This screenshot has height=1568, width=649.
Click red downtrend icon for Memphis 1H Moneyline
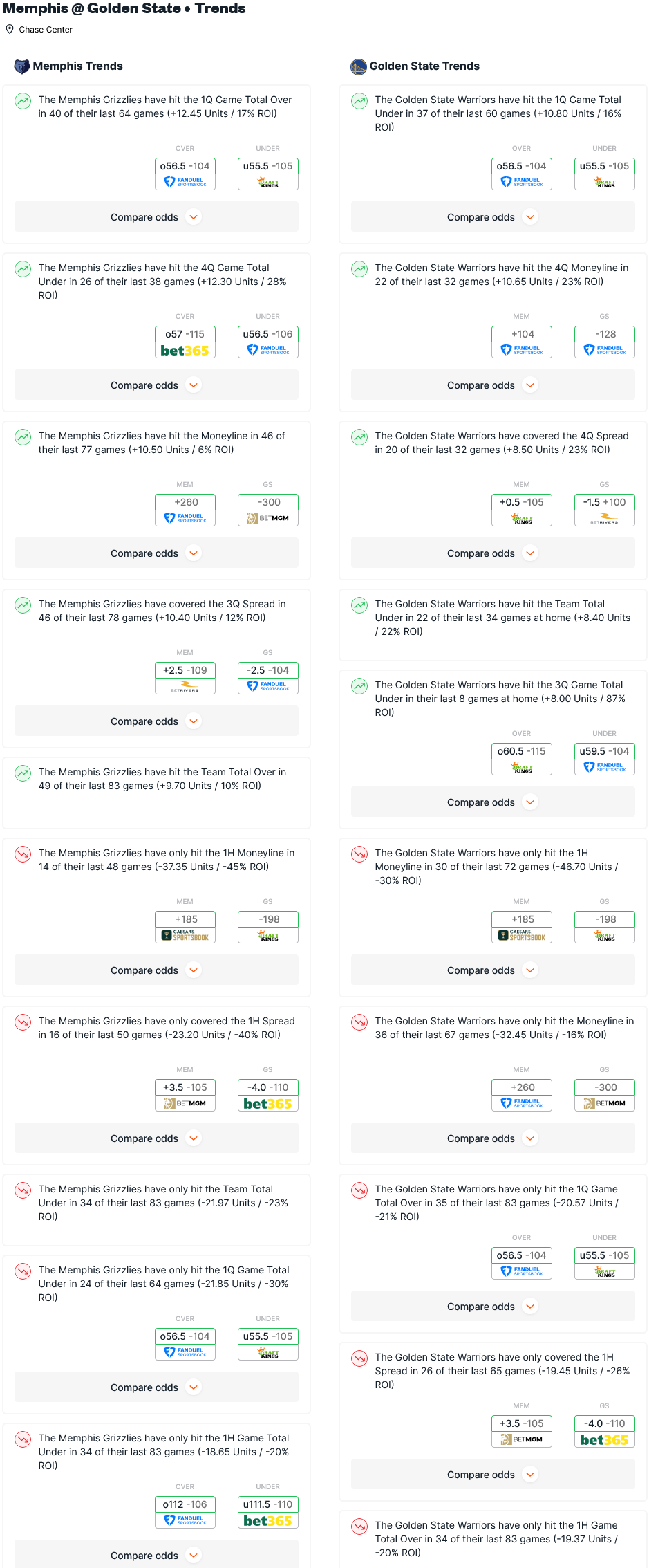pos(23,854)
